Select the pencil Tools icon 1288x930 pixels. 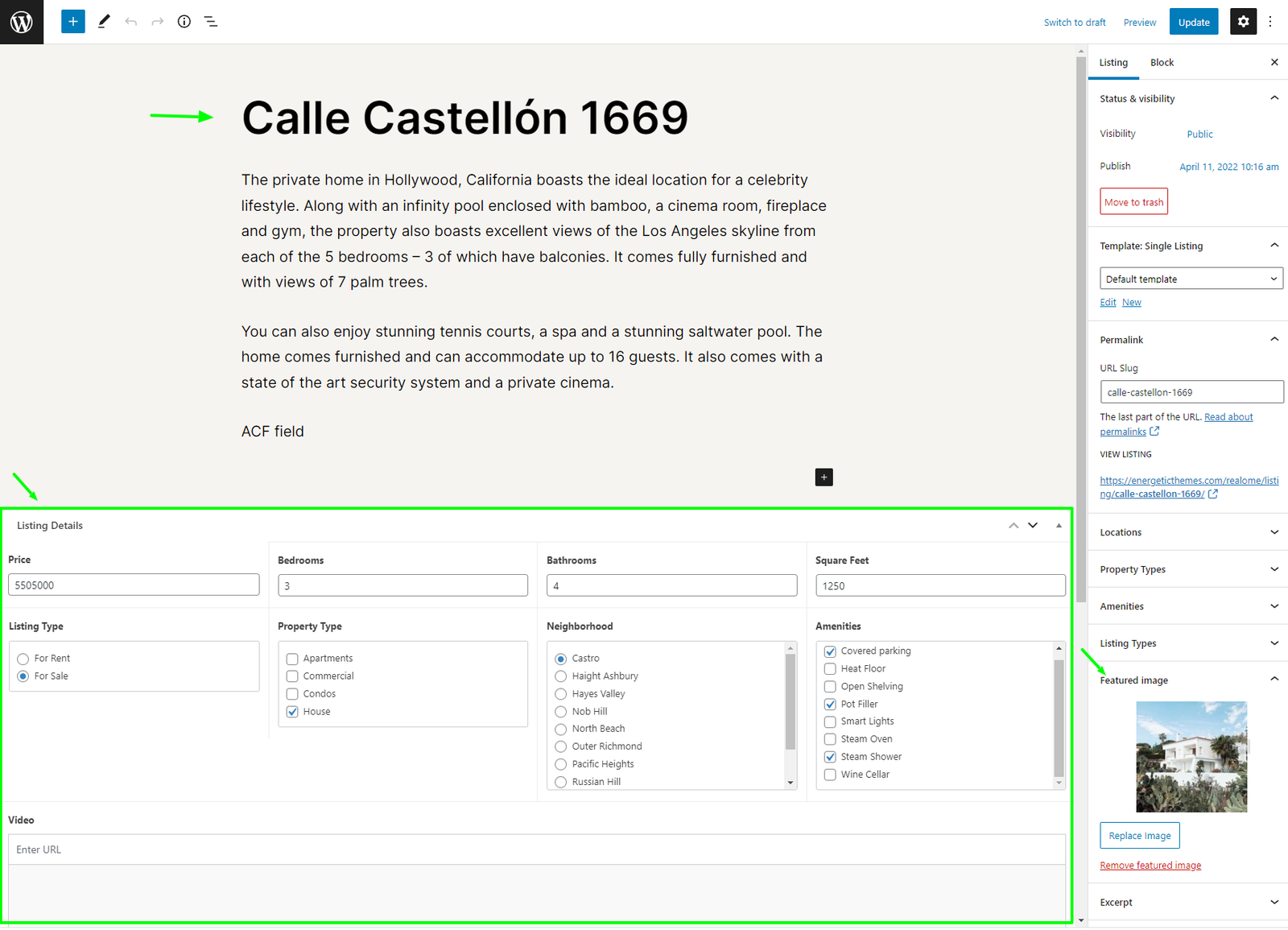point(104,22)
